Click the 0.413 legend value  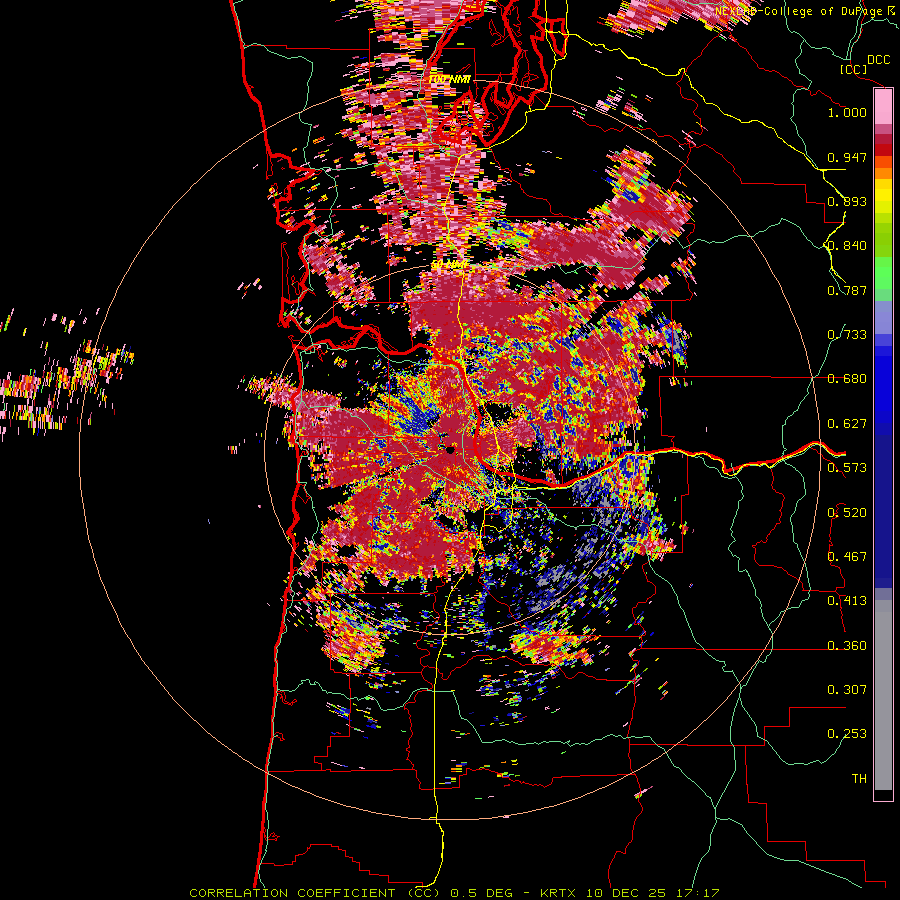(847, 601)
